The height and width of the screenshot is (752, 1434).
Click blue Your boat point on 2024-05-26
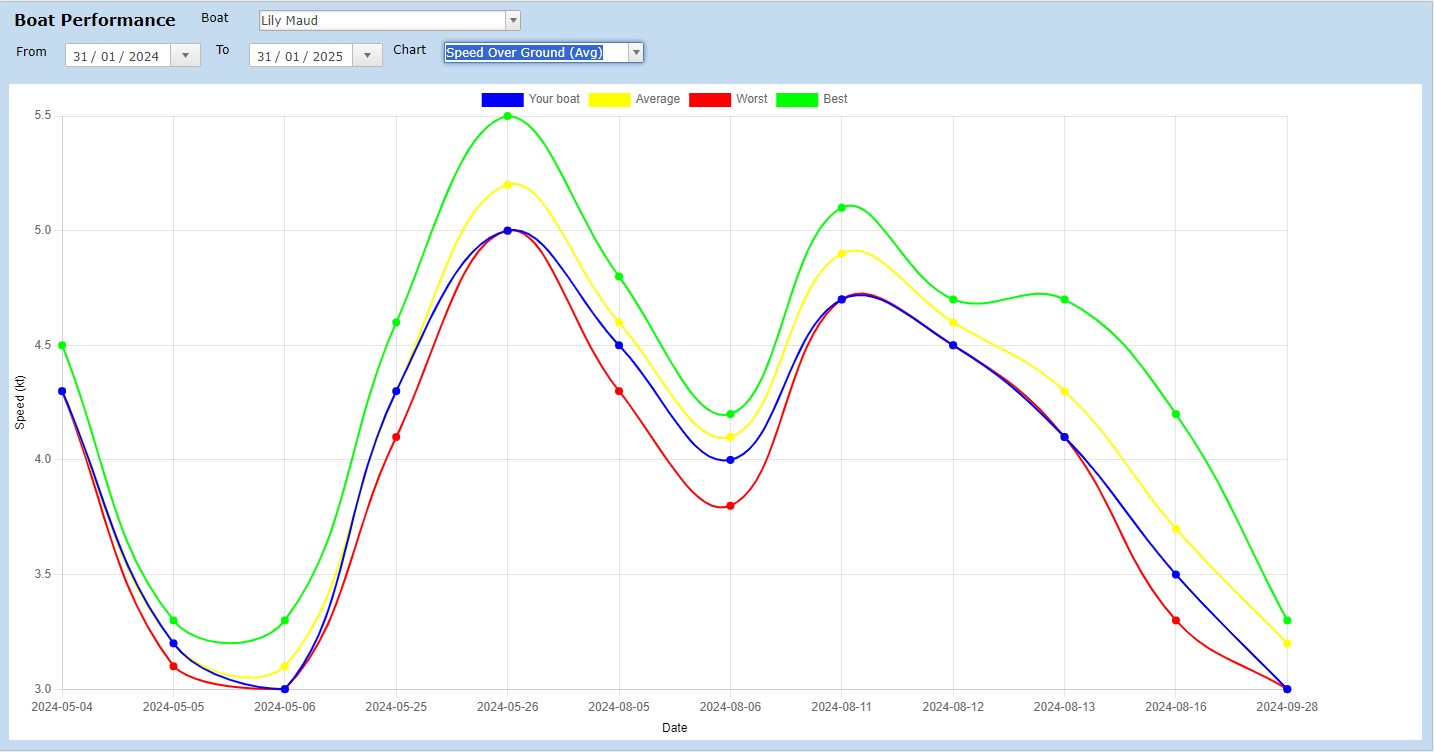(508, 230)
